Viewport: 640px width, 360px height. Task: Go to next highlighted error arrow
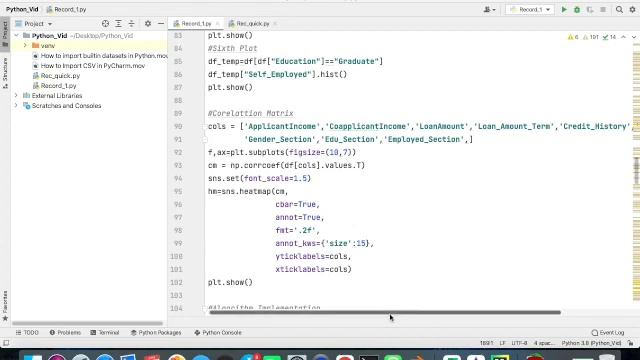pos(633,37)
